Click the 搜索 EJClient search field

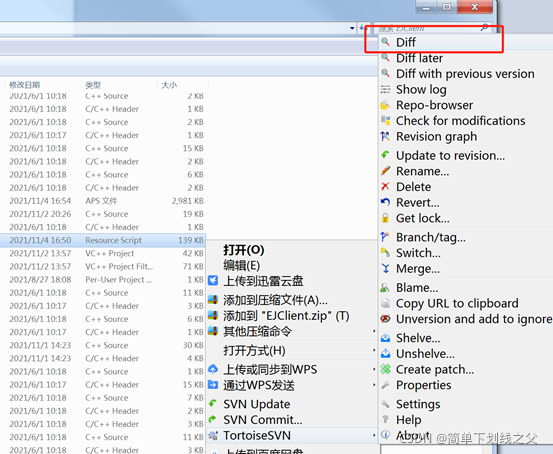[434, 28]
